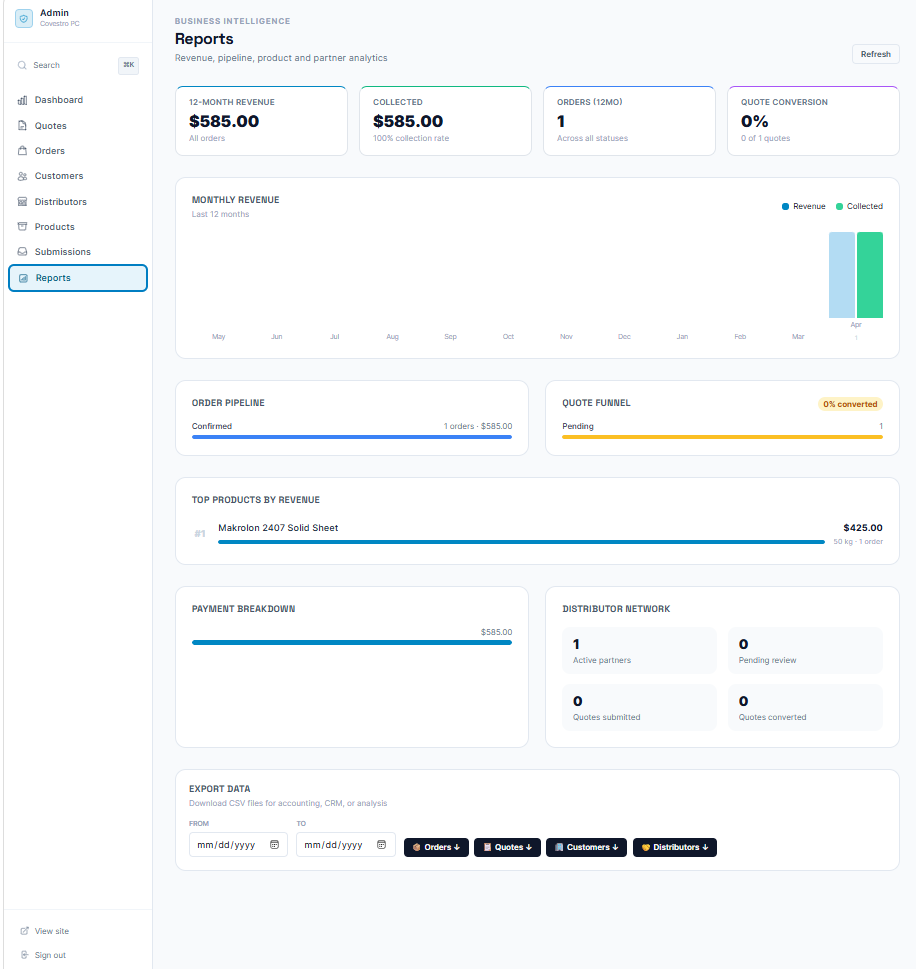The image size is (916, 969).
Task: Navigate to Customers
Action: (78, 176)
